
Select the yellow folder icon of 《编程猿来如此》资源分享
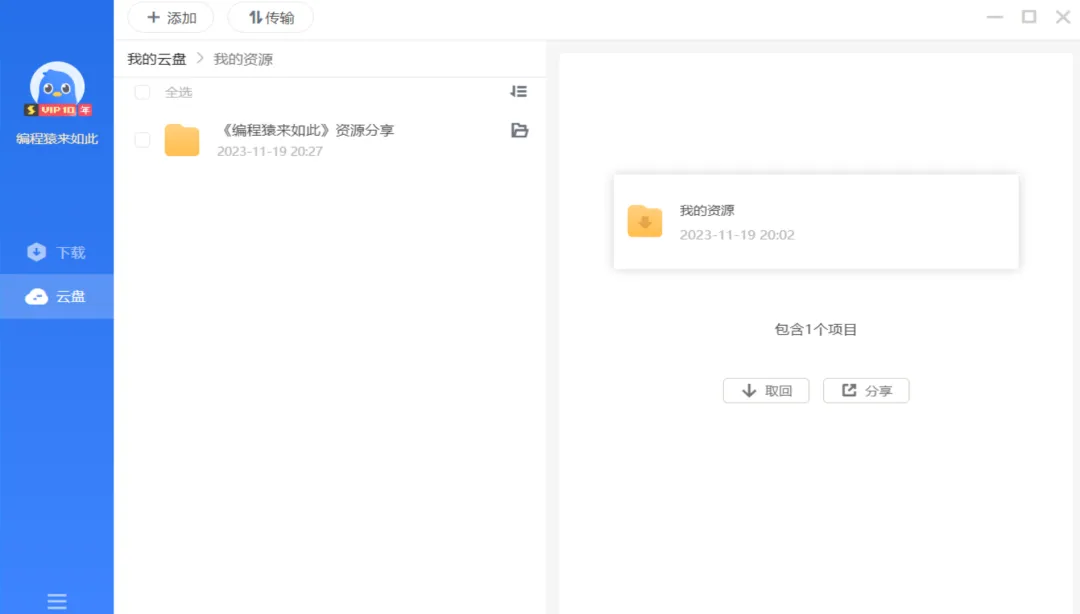[182, 140]
